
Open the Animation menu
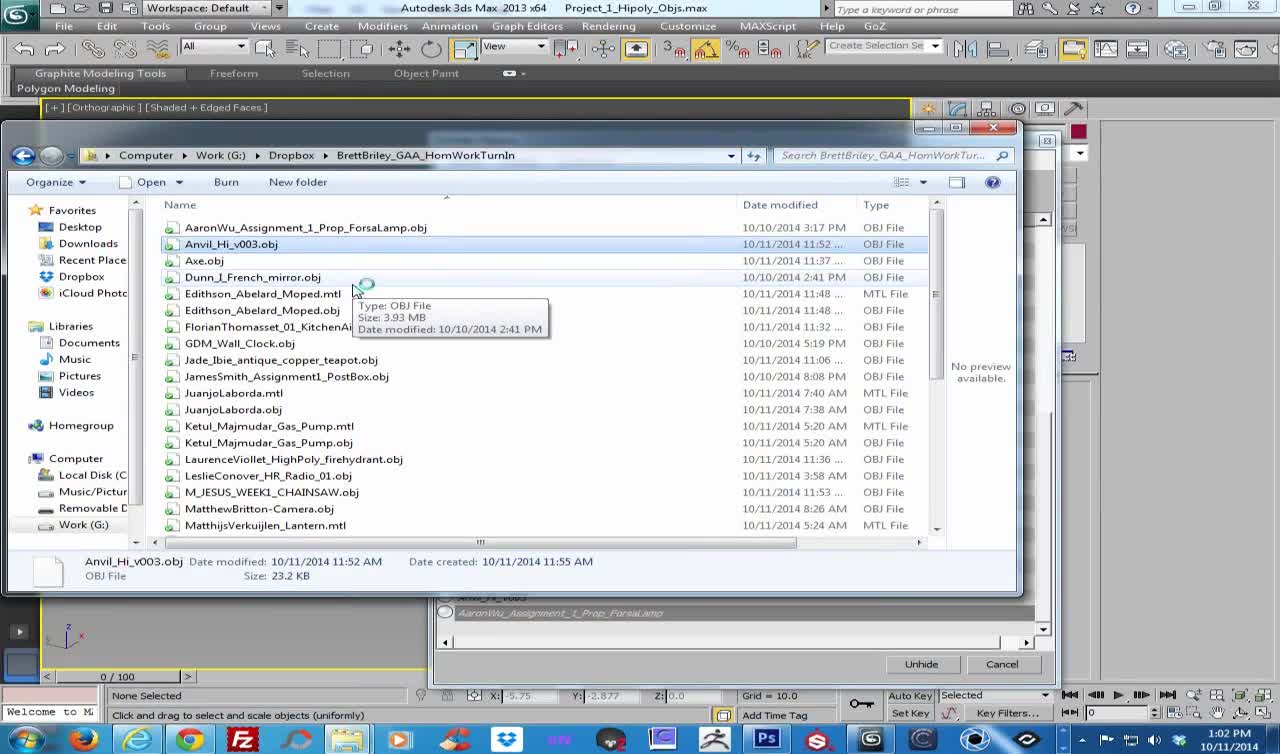coord(449,26)
